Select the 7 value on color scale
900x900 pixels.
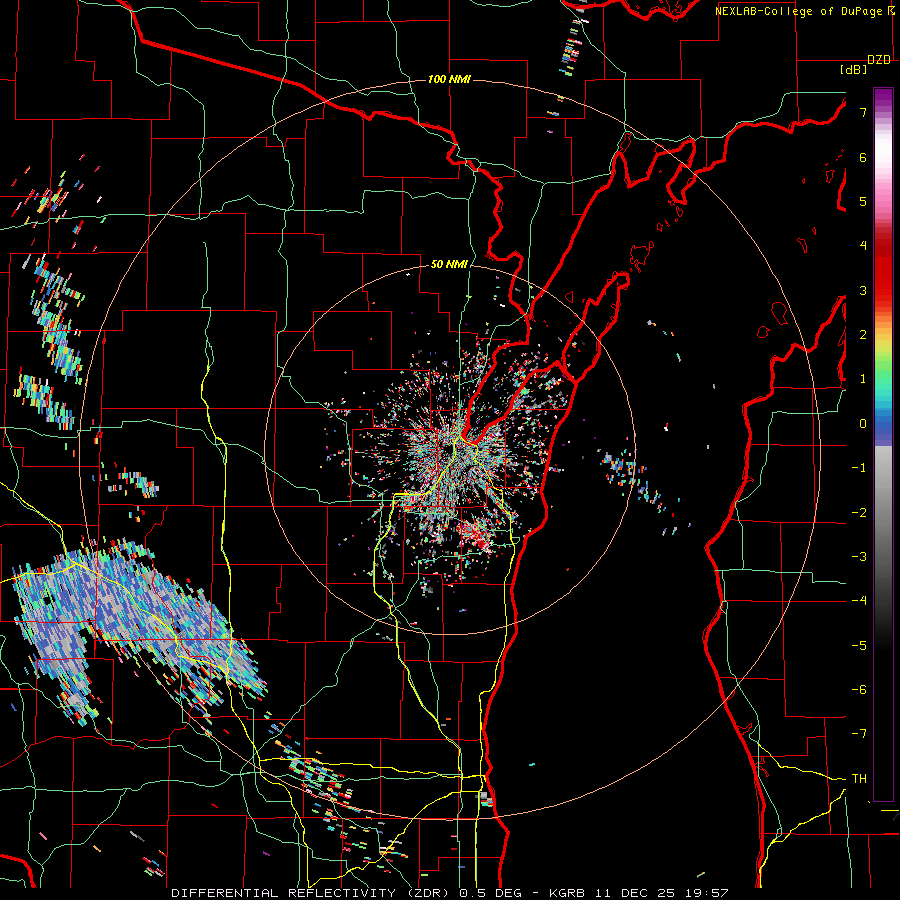[863, 112]
